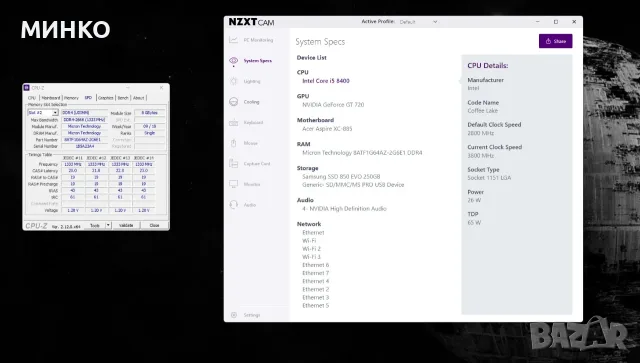Screen dimensions: 640x363
Task: Switch to the Graphics tab in CPU-Z
Action: point(105,98)
